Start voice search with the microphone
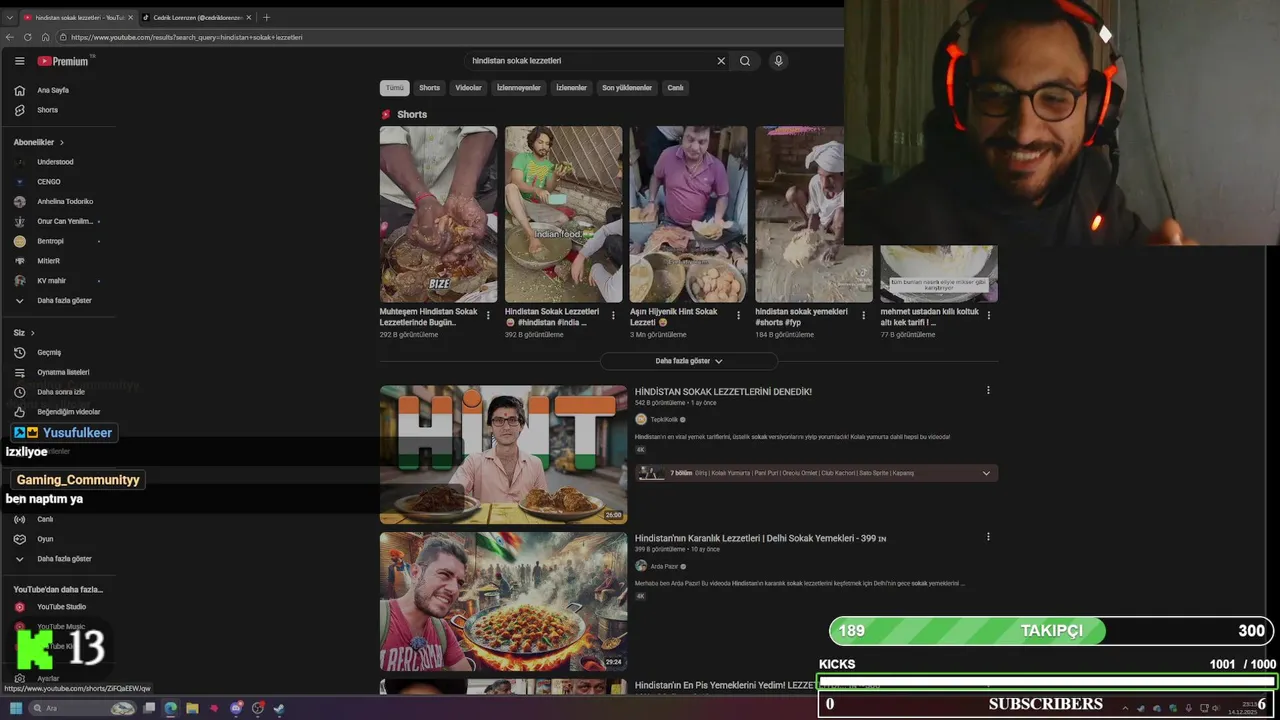1280x720 pixels. (779, 61)
